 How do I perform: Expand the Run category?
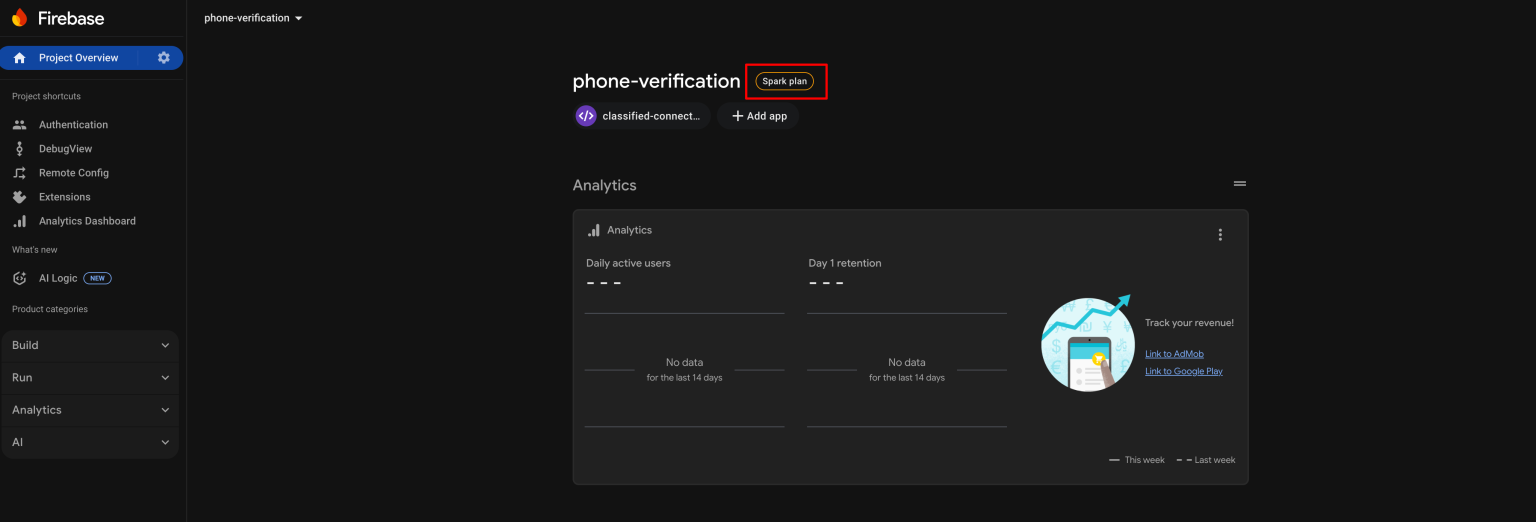[91, 378]
